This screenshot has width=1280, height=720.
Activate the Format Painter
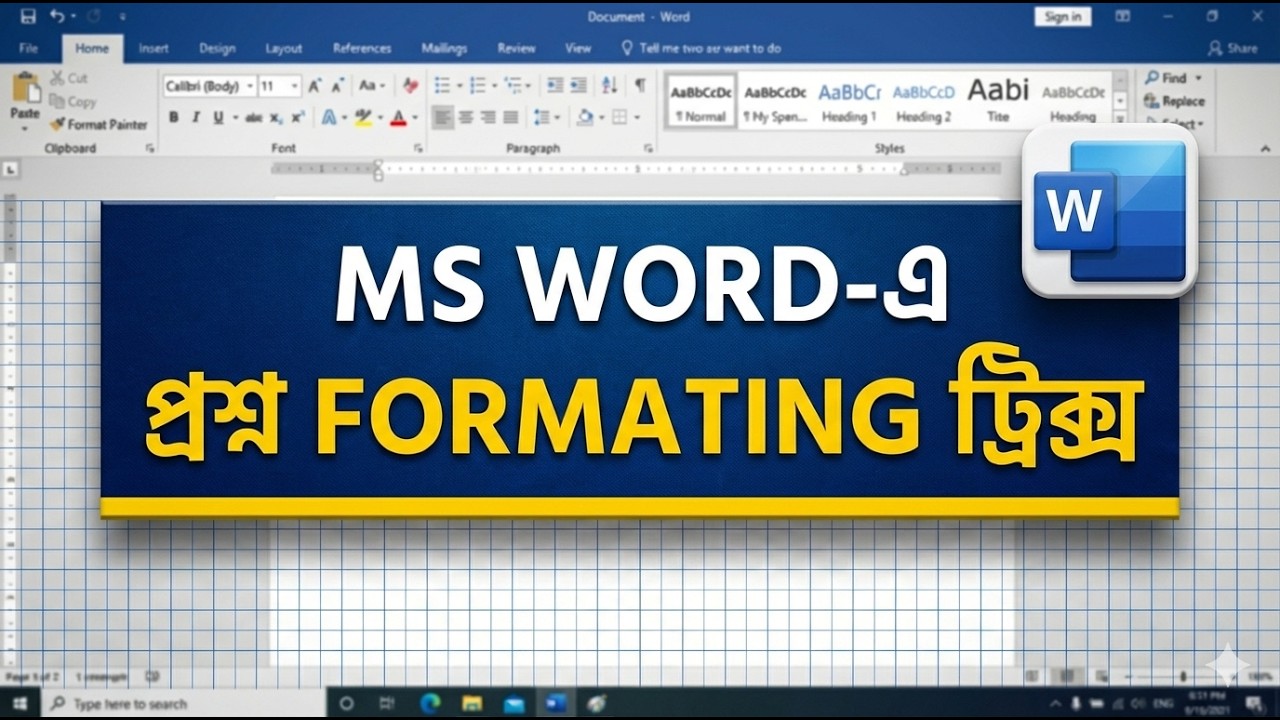pyautogui.click(x=98, y=125)
